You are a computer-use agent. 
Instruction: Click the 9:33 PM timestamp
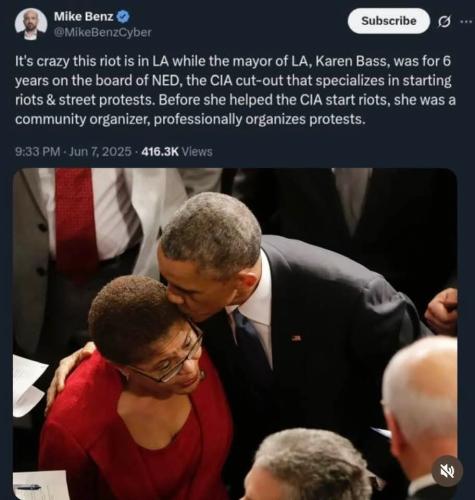point(38,152)
